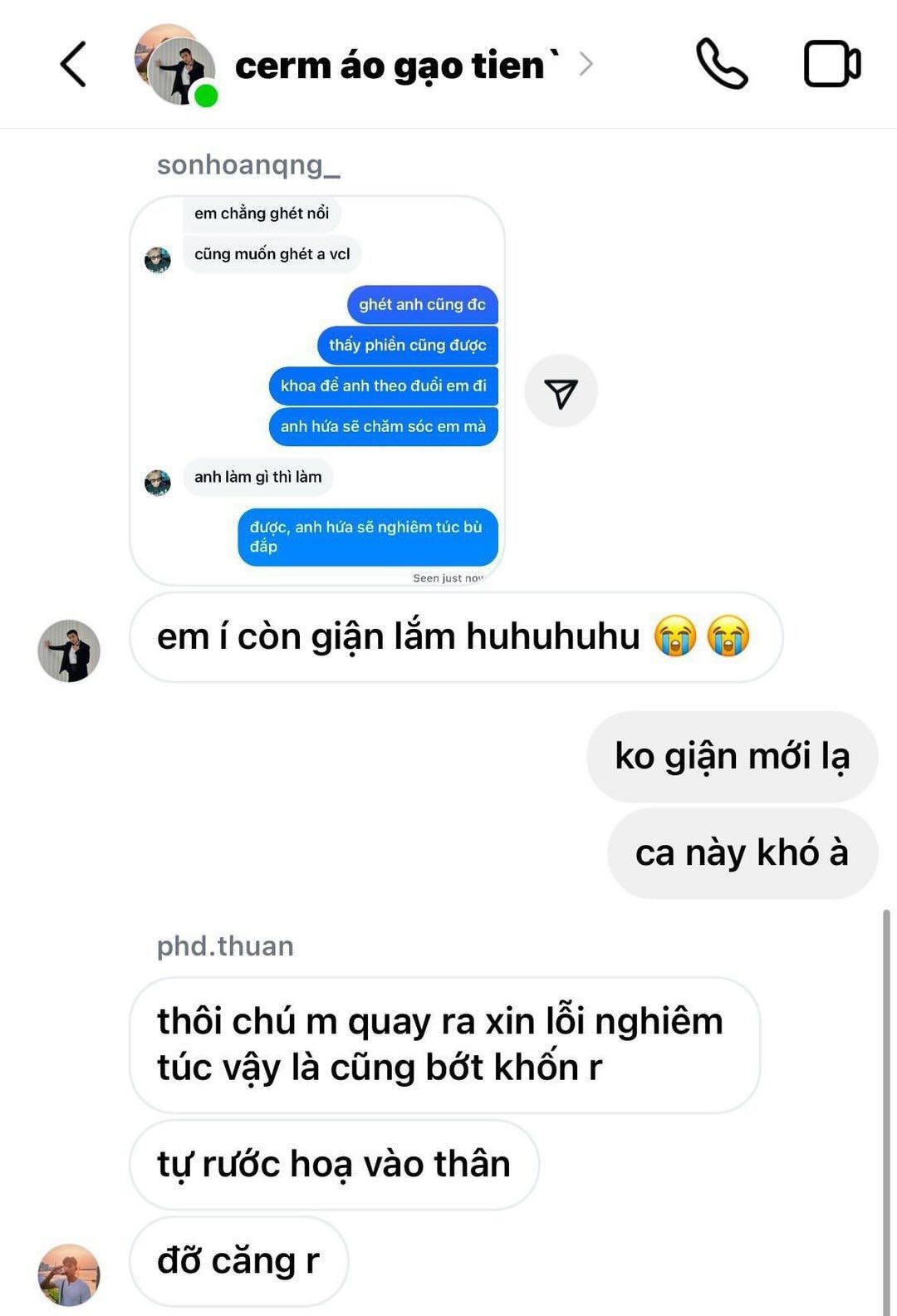897x1316 pixels.
Task: Open chat details via chevron after group name
Action: [x=586, y=65]
